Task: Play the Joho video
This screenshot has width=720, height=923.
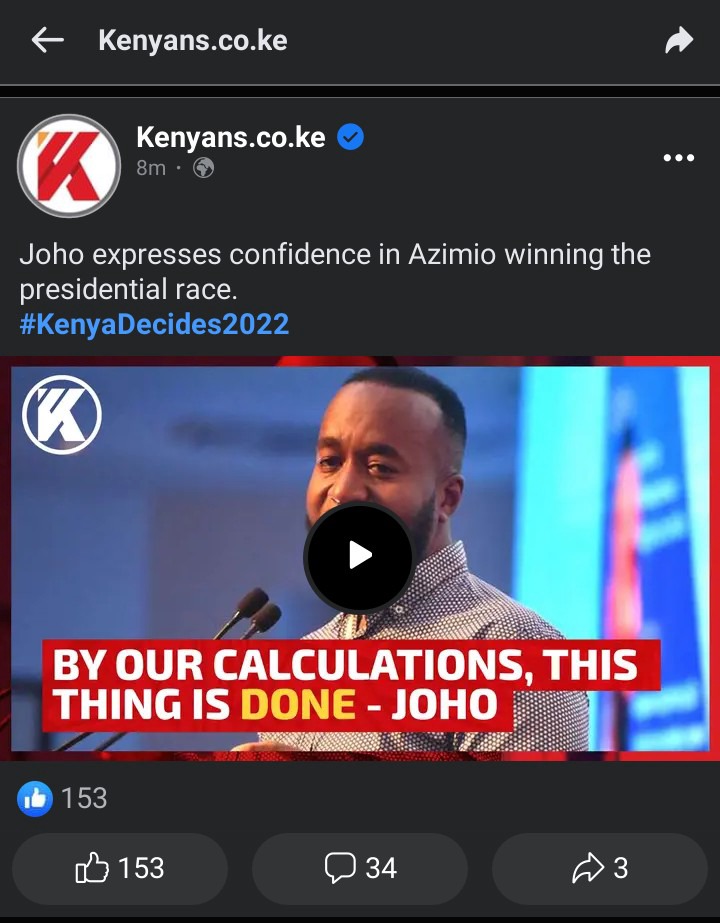Action: tap(359, 556)
